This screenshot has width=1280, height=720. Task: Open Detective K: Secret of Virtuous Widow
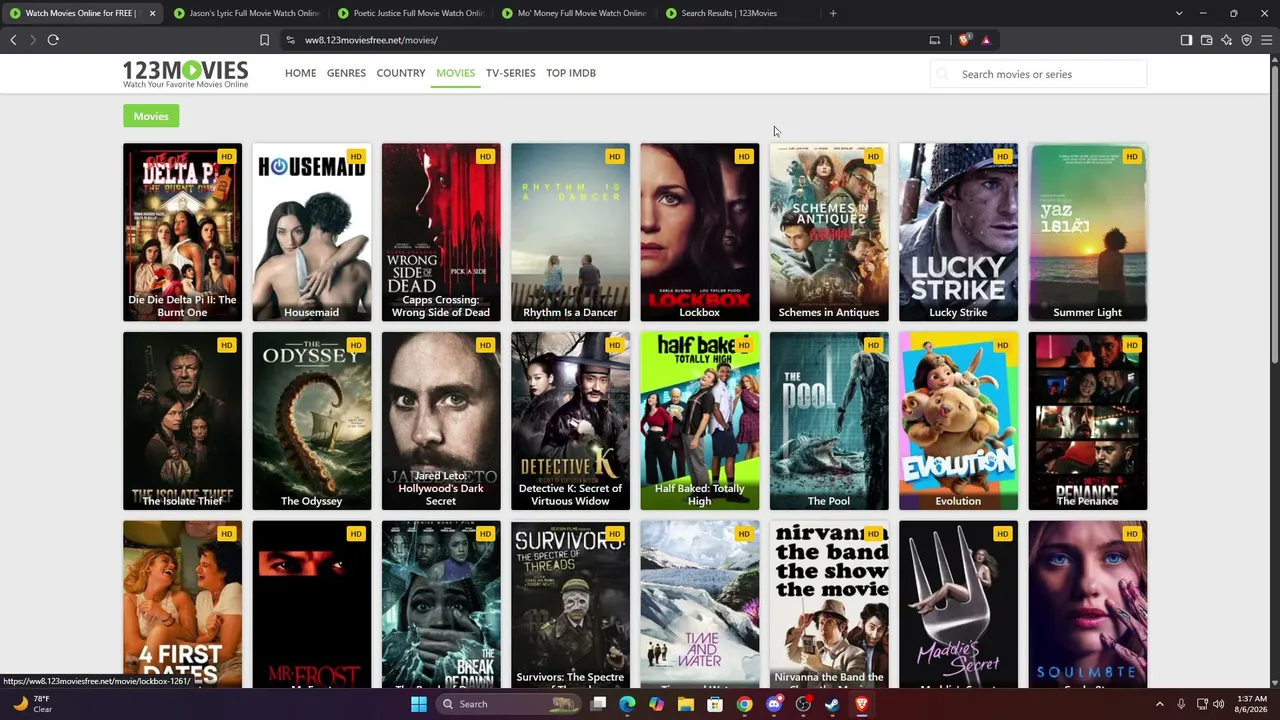click(570, 421)
